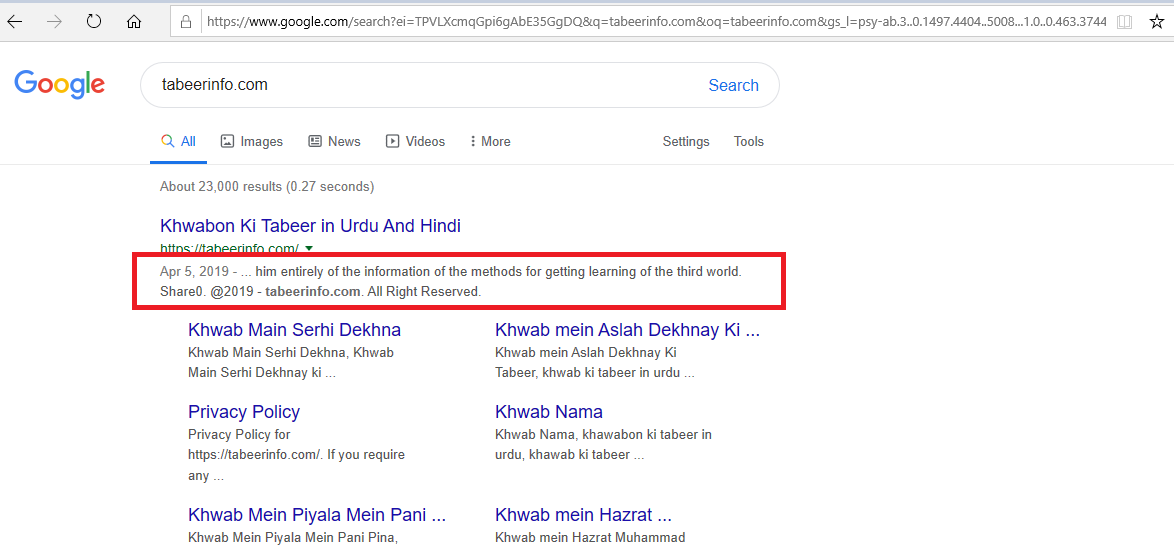Screen dimensions: 1174x549
Task: Click the padlock icon in address bar
Action: 187,22
